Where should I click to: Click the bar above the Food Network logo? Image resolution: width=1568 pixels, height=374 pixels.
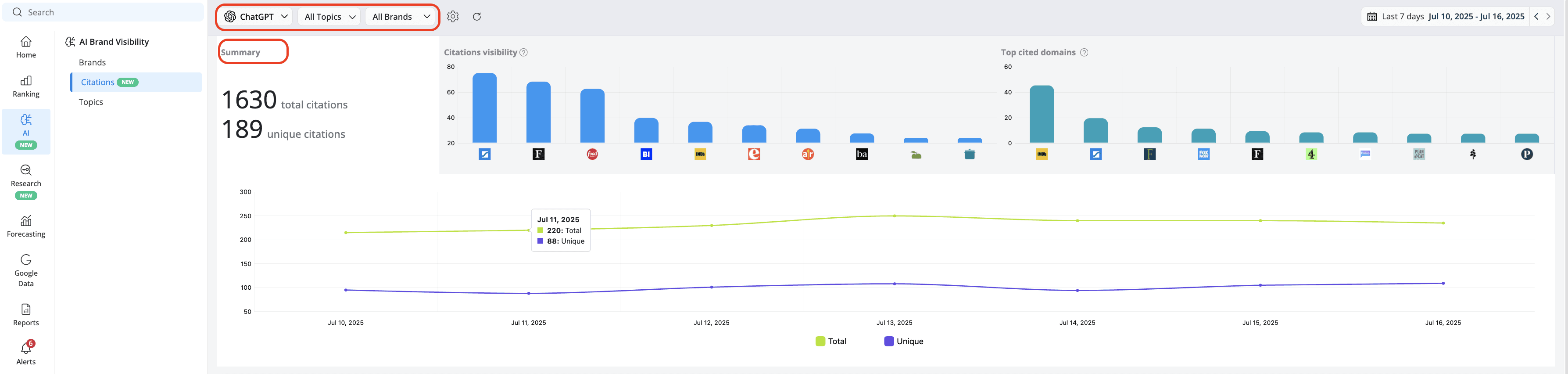(x=592, y=116)
